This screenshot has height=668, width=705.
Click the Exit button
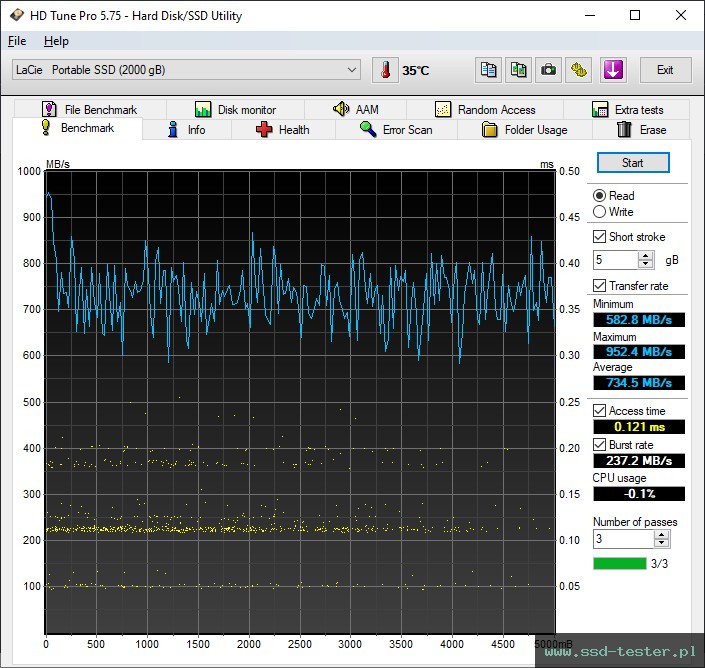[665, 70]
